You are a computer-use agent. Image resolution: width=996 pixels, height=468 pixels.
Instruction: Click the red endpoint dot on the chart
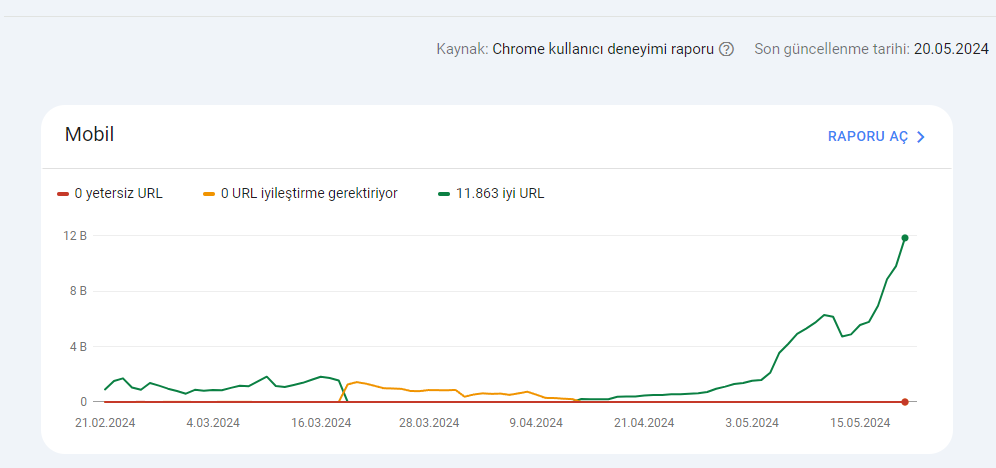tap(905, 402)
